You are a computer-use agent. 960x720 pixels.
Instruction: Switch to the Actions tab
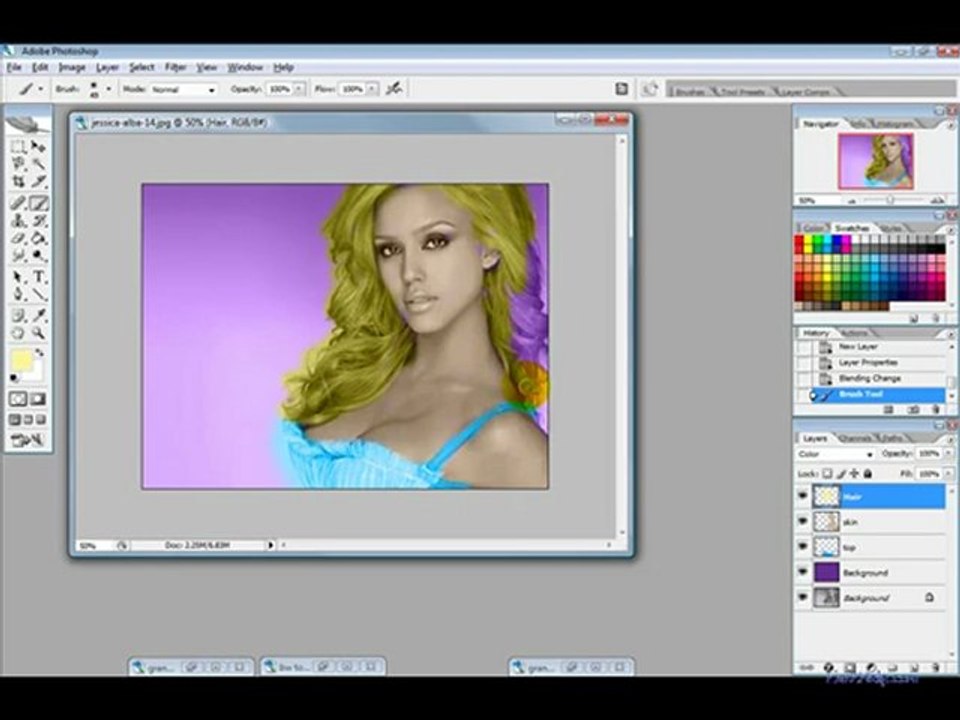click(x=855, y=333)
